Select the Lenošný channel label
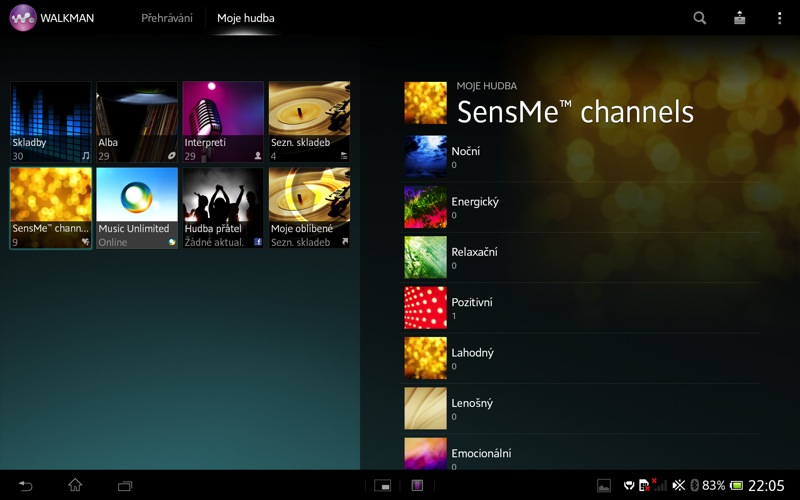This screenshot has width=800, height=500. coord(472,403)
